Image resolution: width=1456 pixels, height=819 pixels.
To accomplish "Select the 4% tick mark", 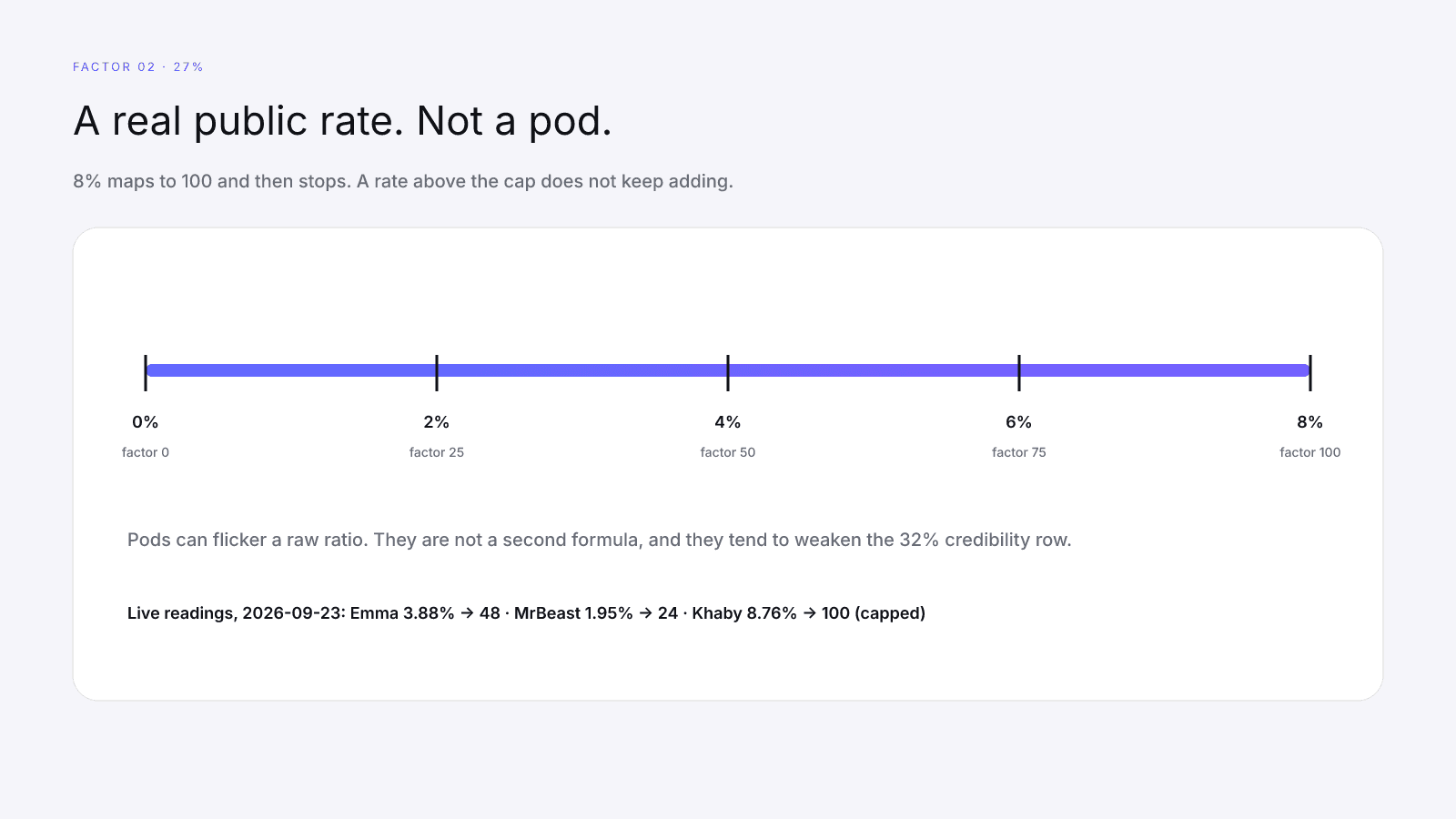I will tap(728, 373).
